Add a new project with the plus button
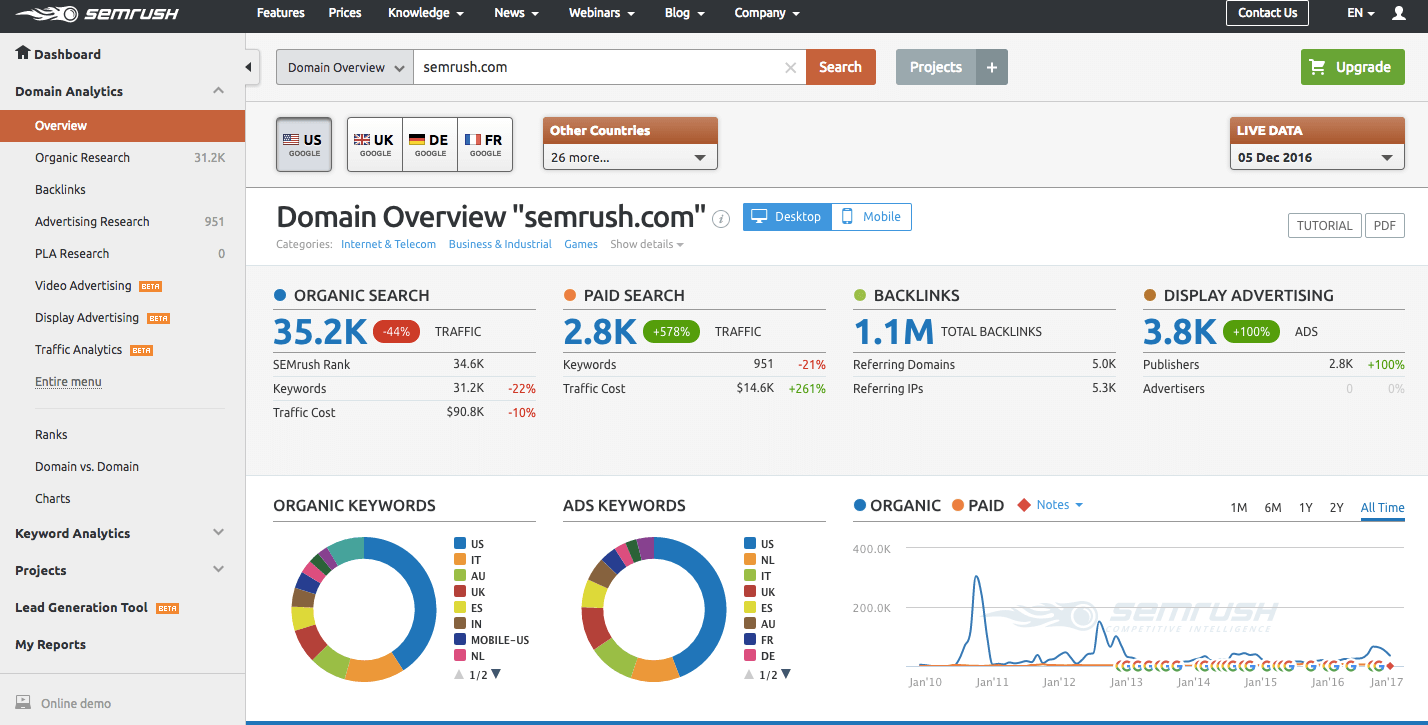The image size is (1428, 725). (992, 67)
